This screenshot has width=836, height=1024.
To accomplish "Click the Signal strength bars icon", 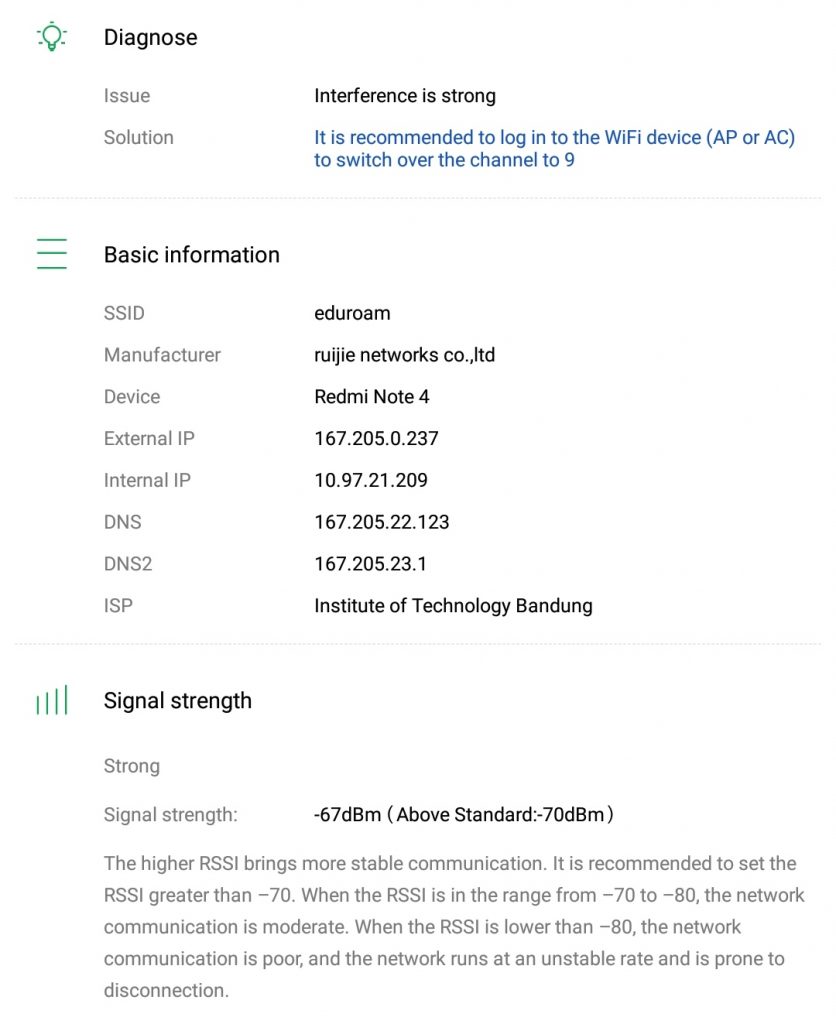I will click(x=52, y=701).
